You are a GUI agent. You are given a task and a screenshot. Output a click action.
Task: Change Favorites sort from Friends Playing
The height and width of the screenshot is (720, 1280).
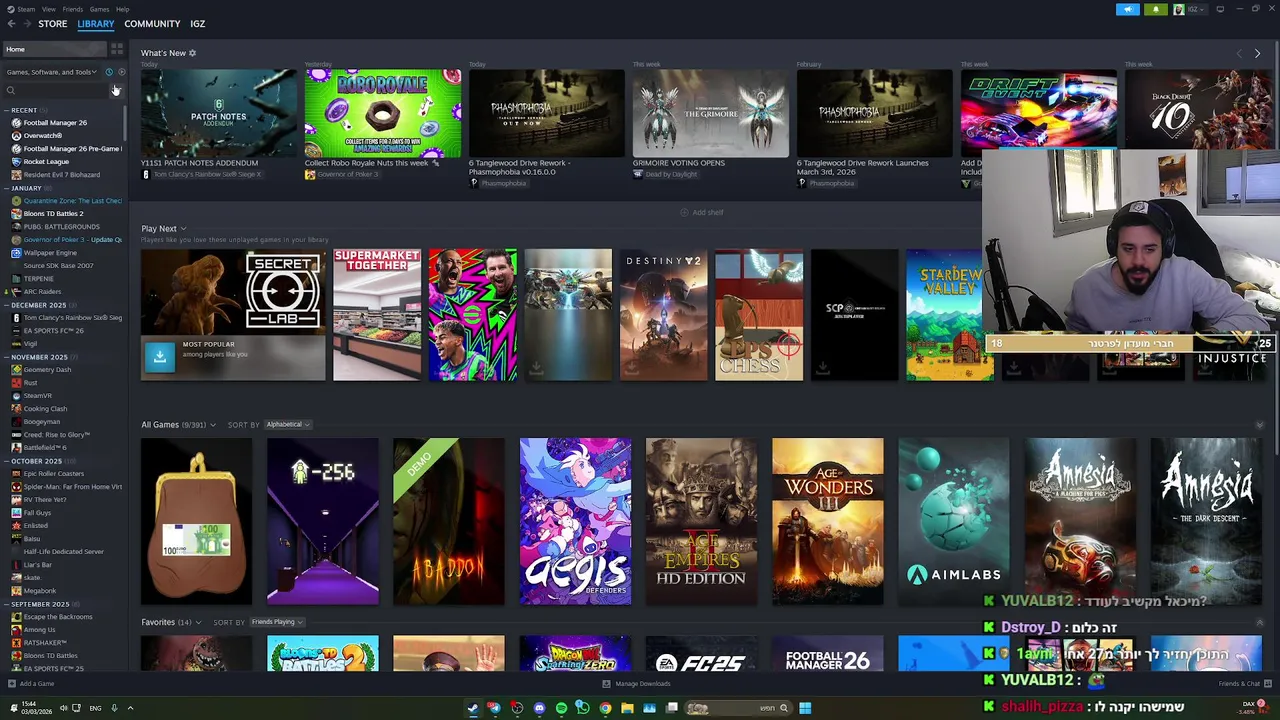point(276,622)
